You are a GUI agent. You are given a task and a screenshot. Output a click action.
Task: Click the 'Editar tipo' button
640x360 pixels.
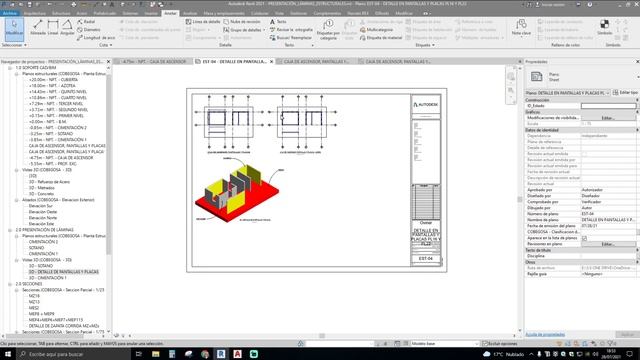tap(625, 93)
